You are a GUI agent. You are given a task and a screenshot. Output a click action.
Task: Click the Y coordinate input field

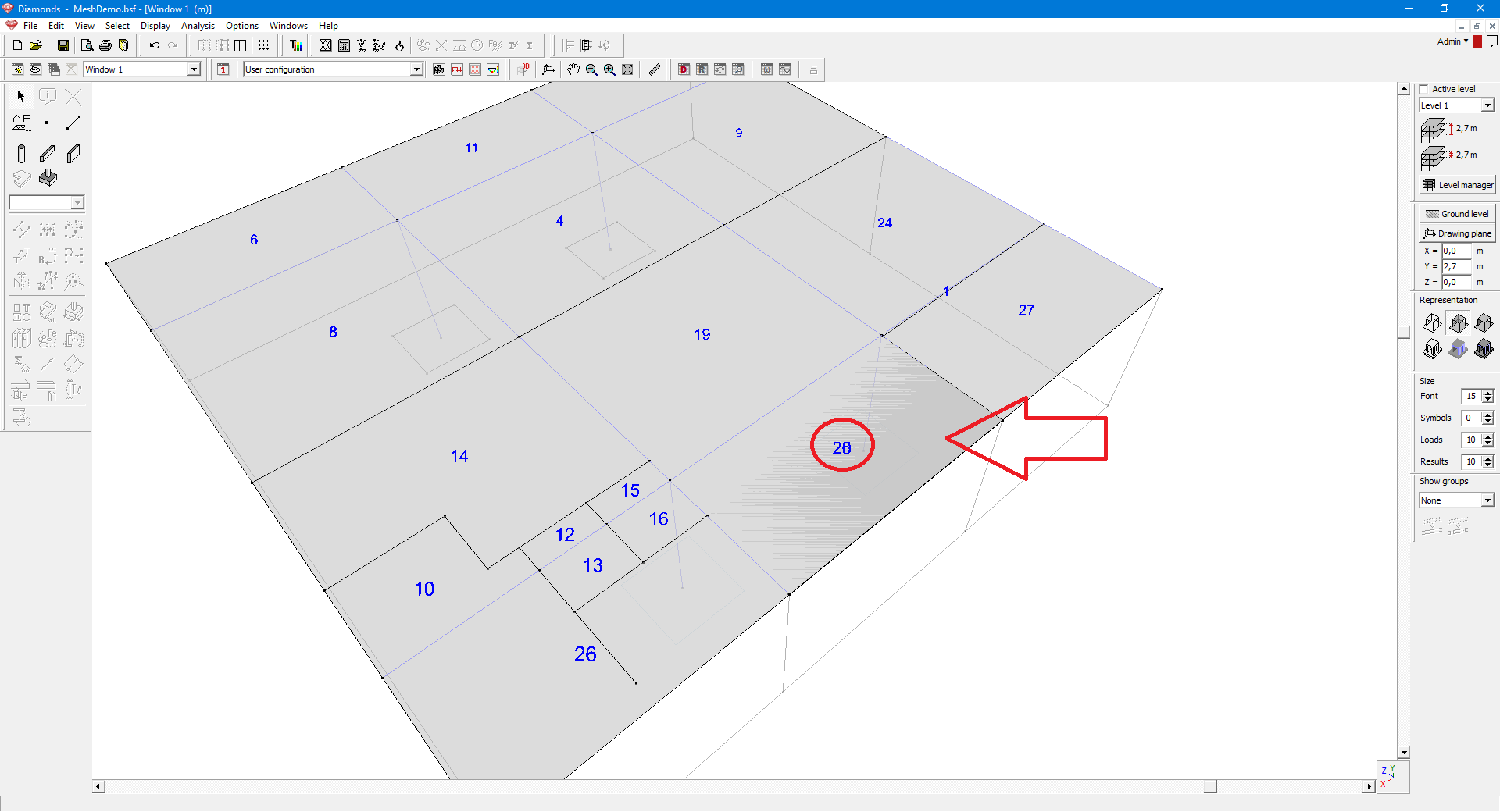pyautogui.click(x=1457, y=266)
